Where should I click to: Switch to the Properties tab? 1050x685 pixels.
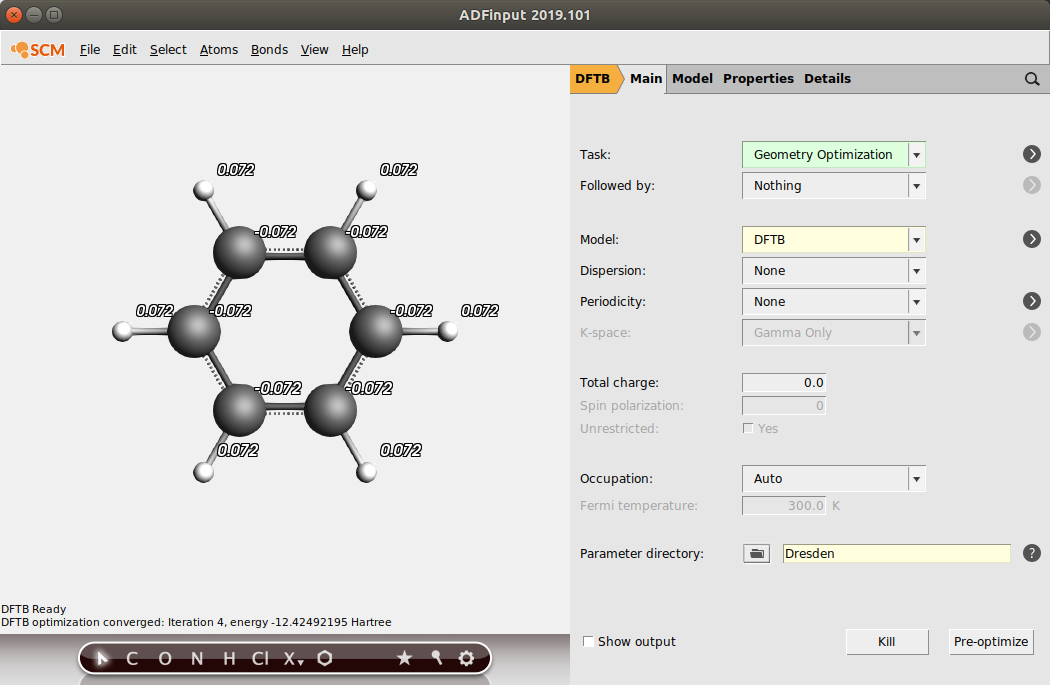(x=758, y=79)
